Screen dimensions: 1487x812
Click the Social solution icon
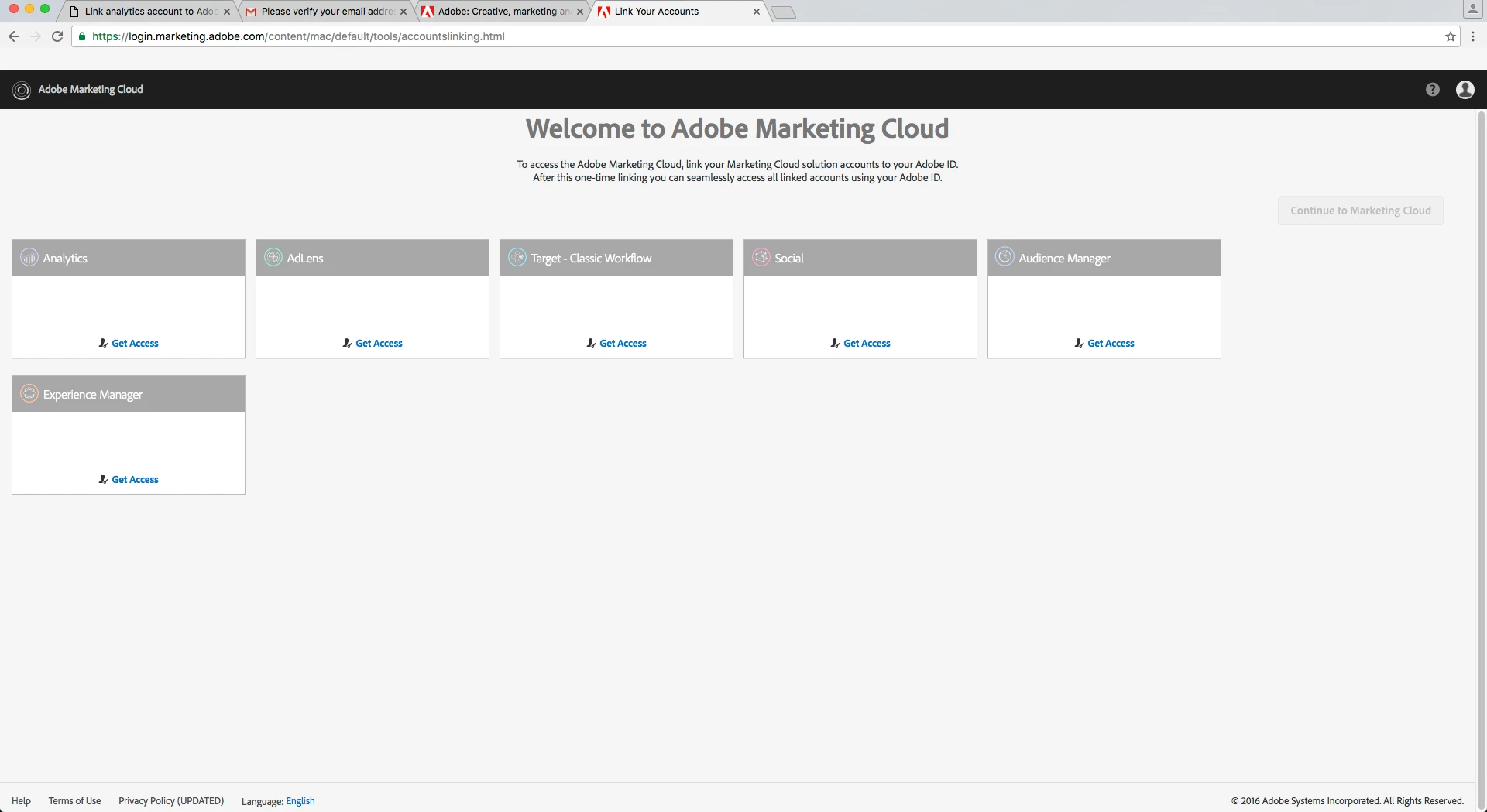pos(761,257)
